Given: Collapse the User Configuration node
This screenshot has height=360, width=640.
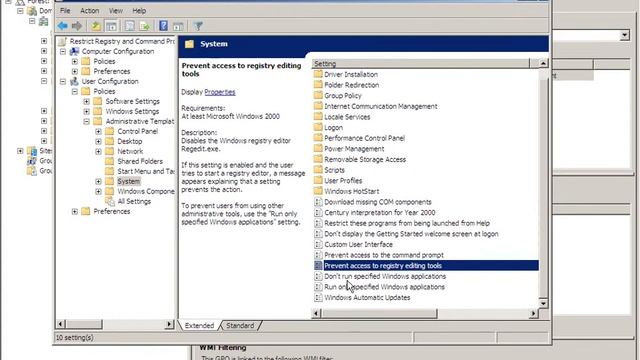Looking at the screenshot, I should click(63, 81).
